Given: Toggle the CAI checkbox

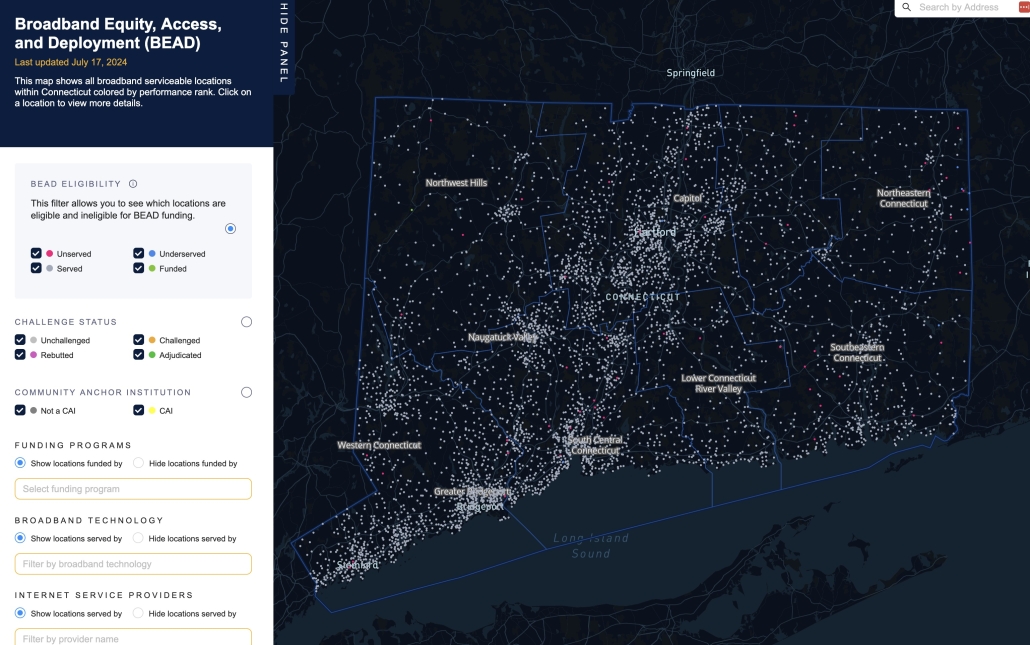Looking at the screenshot, I should click(x=139, y=410).
